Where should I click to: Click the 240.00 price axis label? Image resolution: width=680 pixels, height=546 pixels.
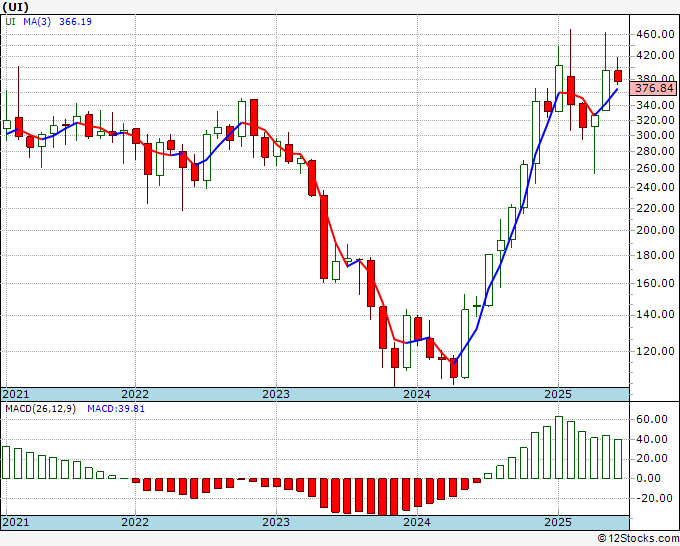coord(655,187)
